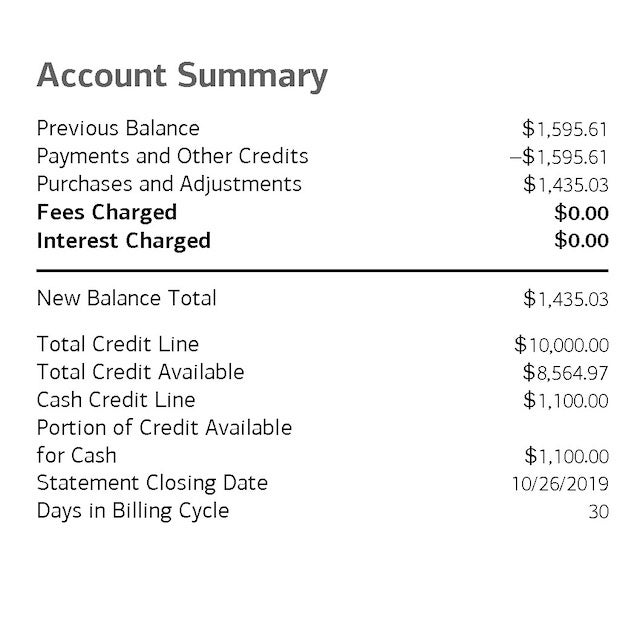Click the Account Summary heading
This screenshot has width=640, height=640.
[x=182, y=76]
